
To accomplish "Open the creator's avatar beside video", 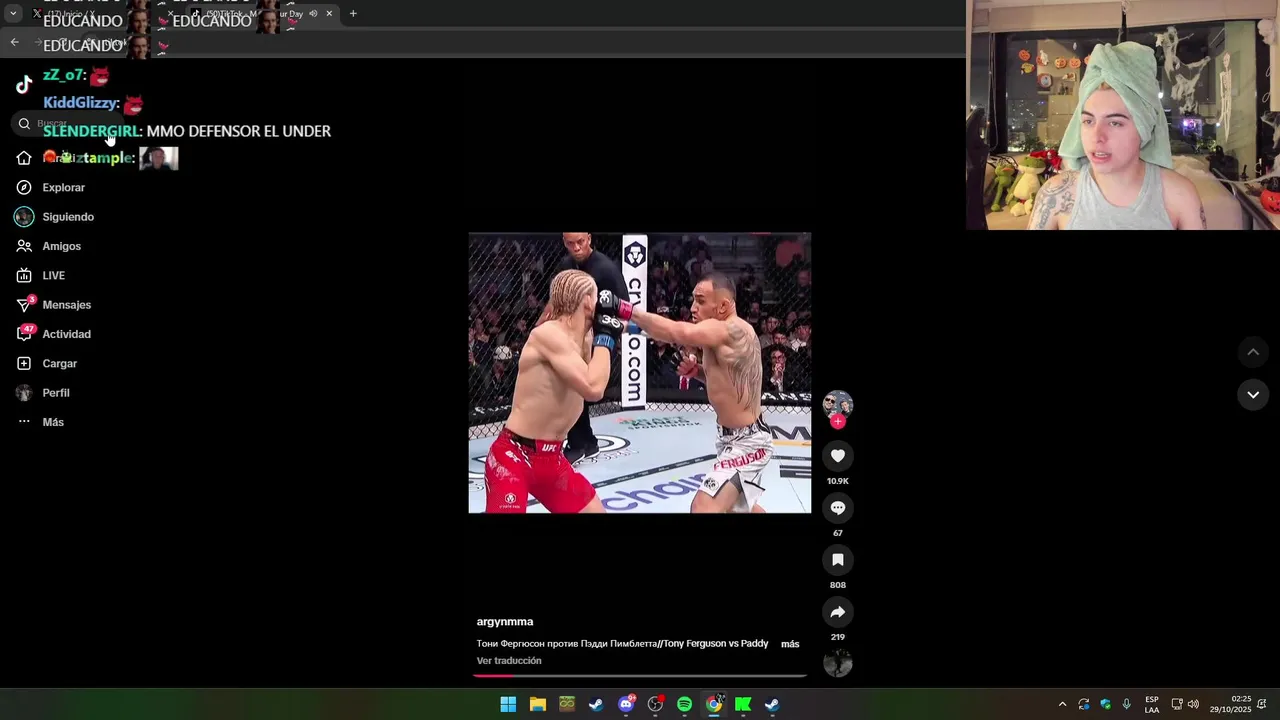I will 838,404.
